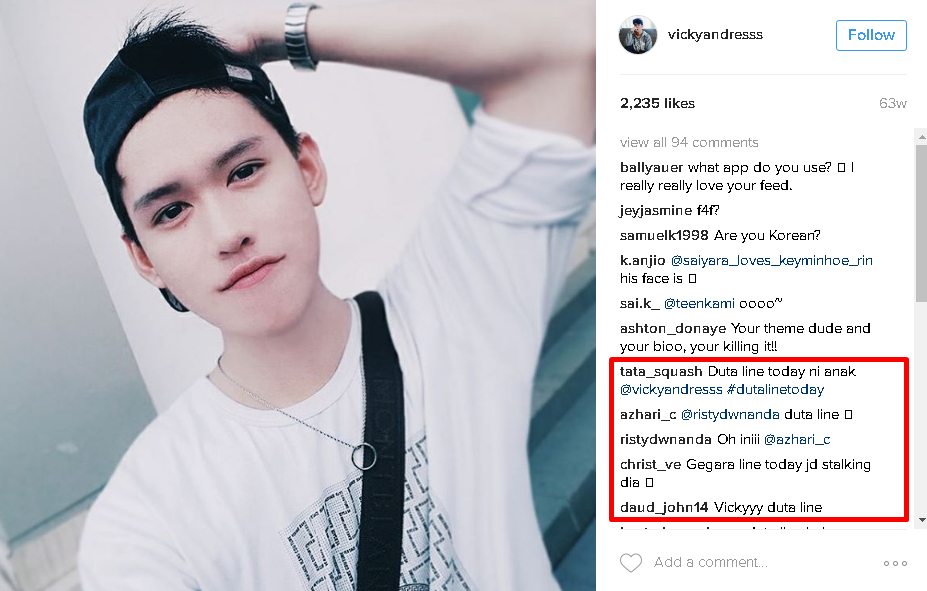Open @saiyara_loves_keyminhoe_rin mention link
The width and height of the screenshot is (927, 591).
[x=772, y=261]
